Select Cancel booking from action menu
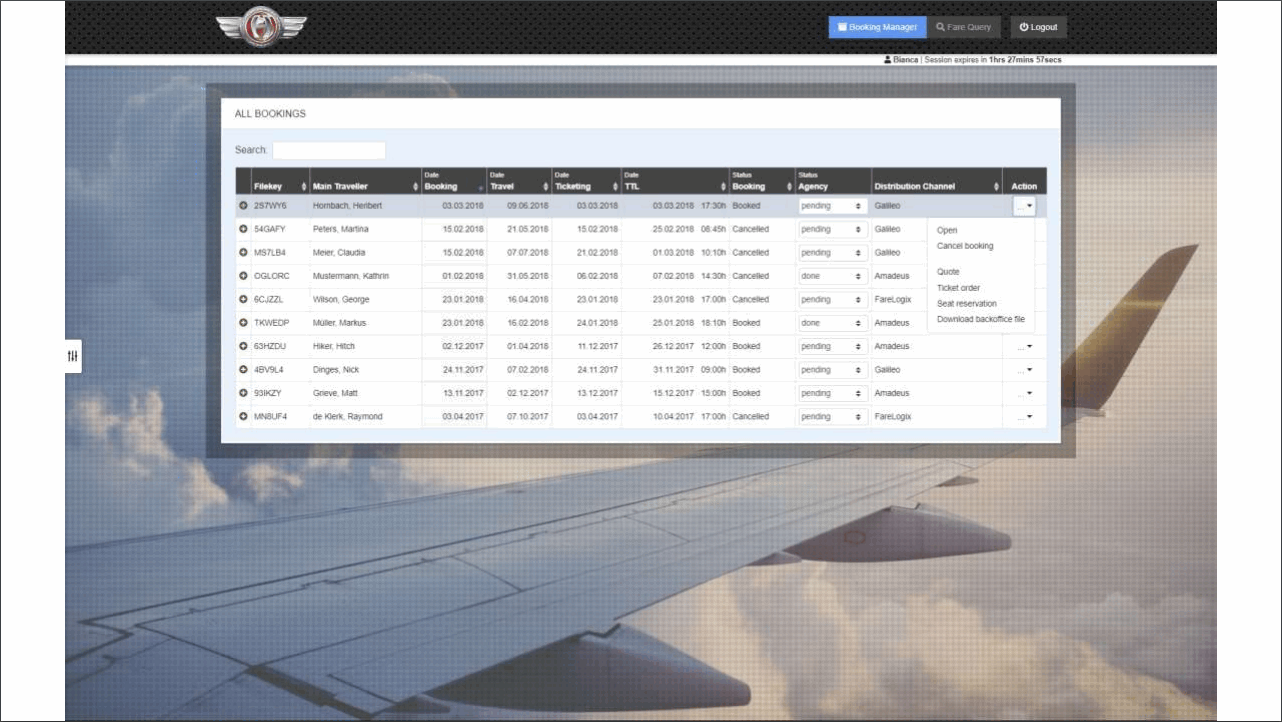 [965, 246]
